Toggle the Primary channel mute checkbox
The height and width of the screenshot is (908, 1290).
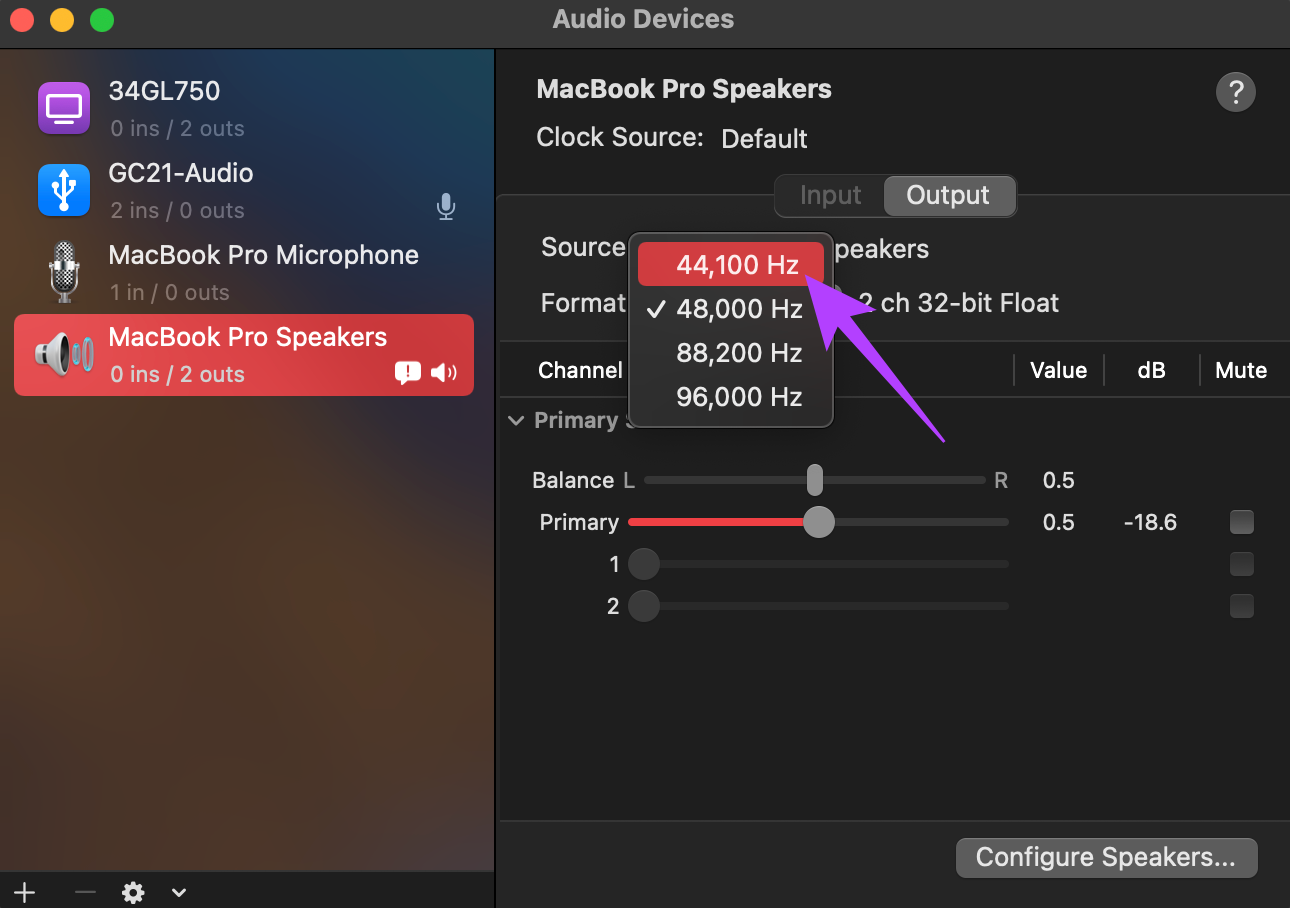coord(1241,522)
